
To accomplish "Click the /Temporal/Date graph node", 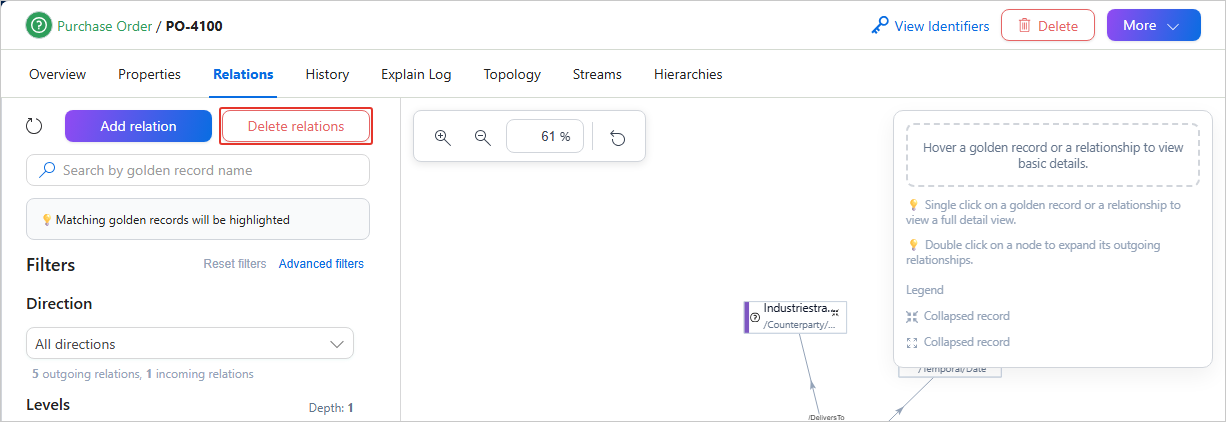I will (x=950, y=369).
